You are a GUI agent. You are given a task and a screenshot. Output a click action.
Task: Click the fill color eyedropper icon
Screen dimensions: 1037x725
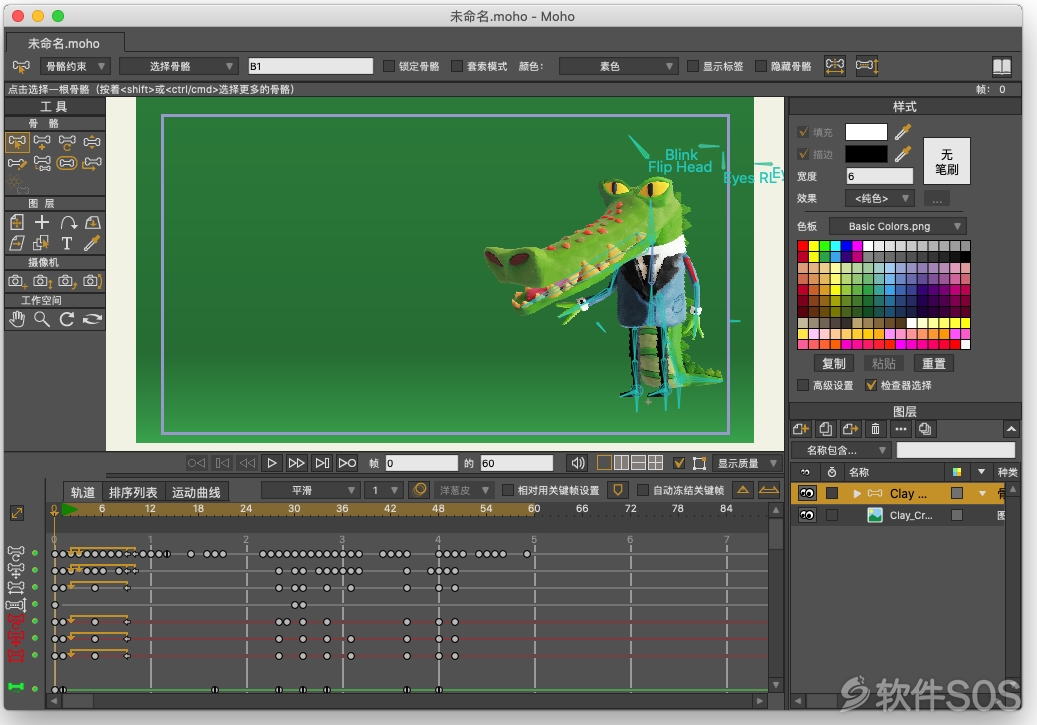903,132
